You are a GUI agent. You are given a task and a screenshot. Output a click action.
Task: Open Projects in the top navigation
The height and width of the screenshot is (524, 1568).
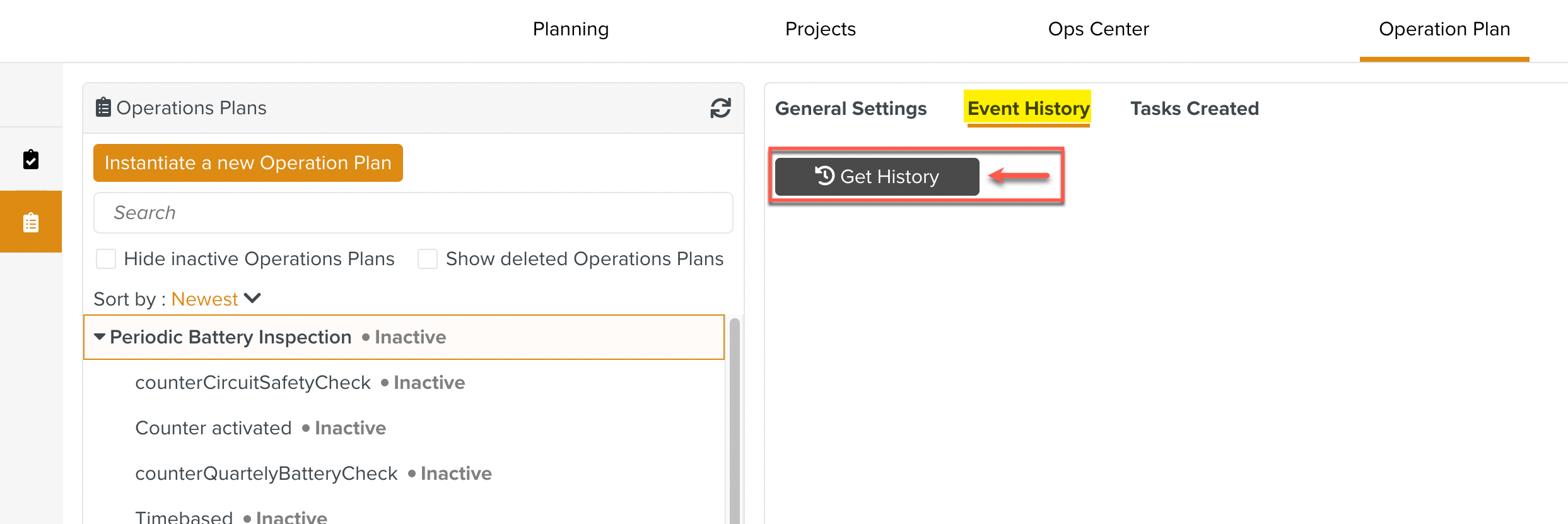pyautogui.click(x=820, y=29)
